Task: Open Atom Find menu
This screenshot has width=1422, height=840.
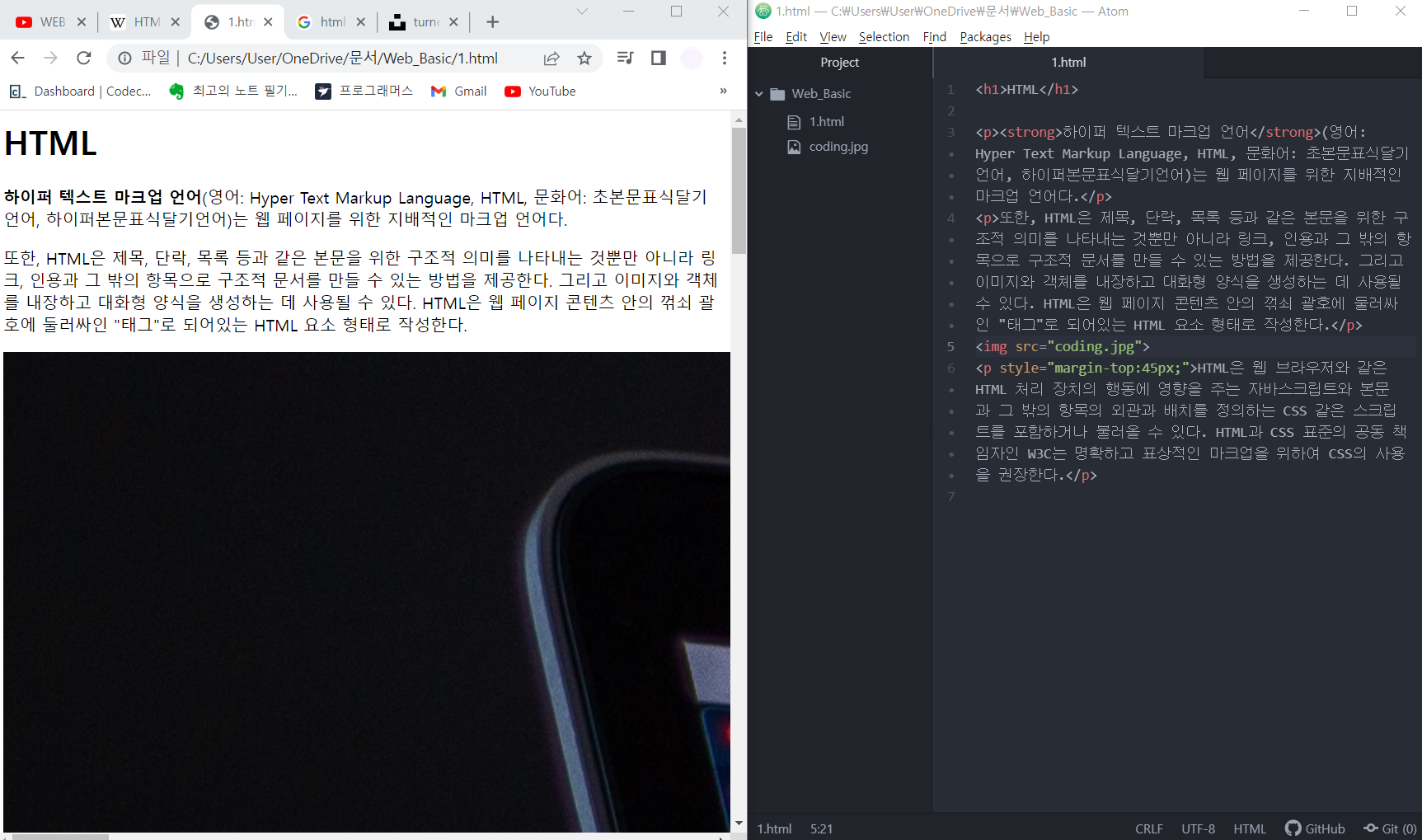Action: pyautogui.click(x=934, y=37)
